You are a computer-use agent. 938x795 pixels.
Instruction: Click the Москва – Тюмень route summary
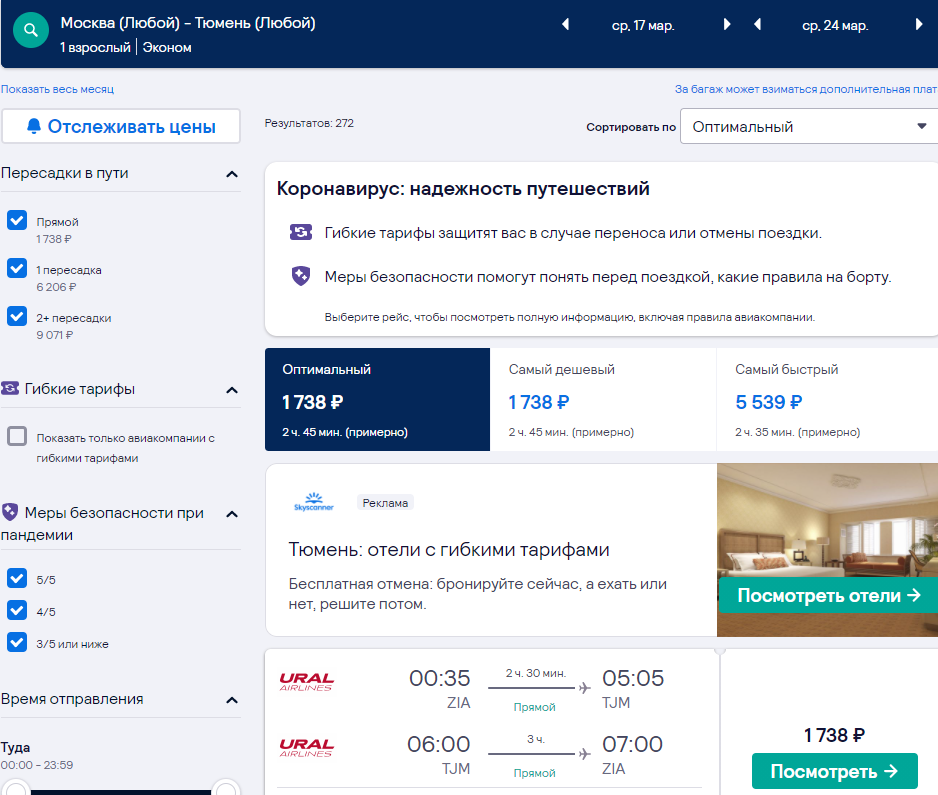188,23
